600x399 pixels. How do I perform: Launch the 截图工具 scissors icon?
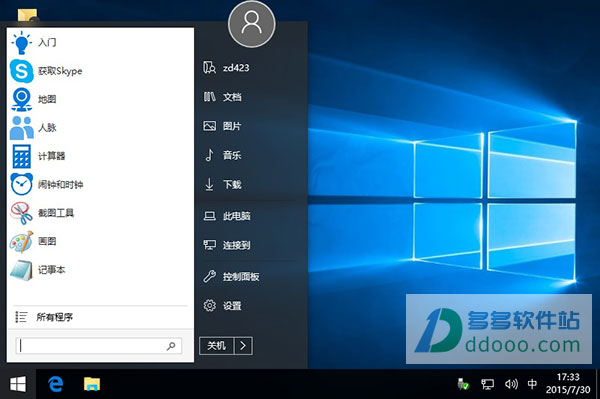click(x=22, y=213)
